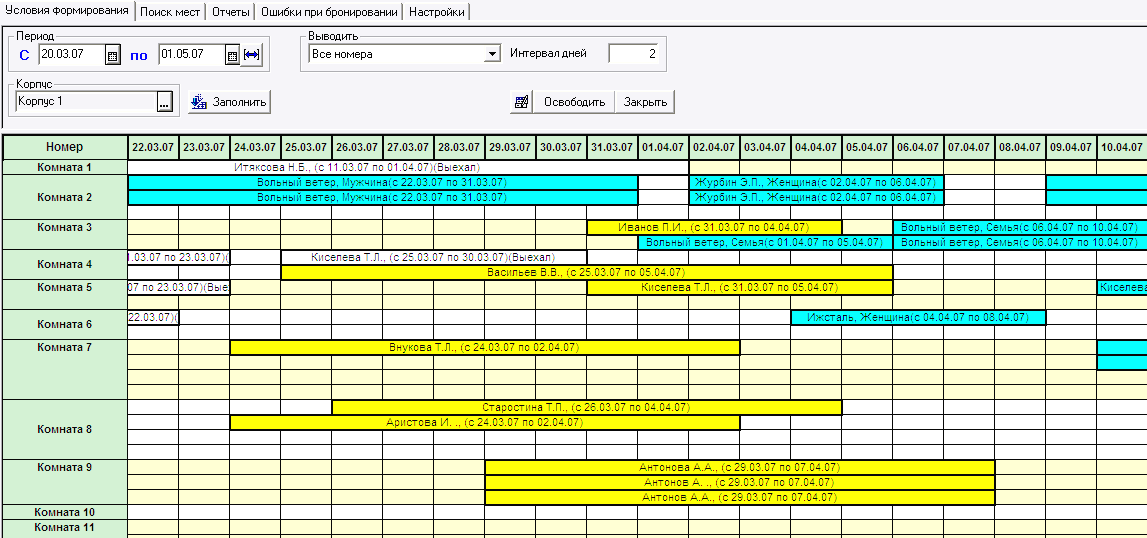Click the Корпус 1 text field
The width and height of the screenshot is (1147, 538).
coord(86,102)
